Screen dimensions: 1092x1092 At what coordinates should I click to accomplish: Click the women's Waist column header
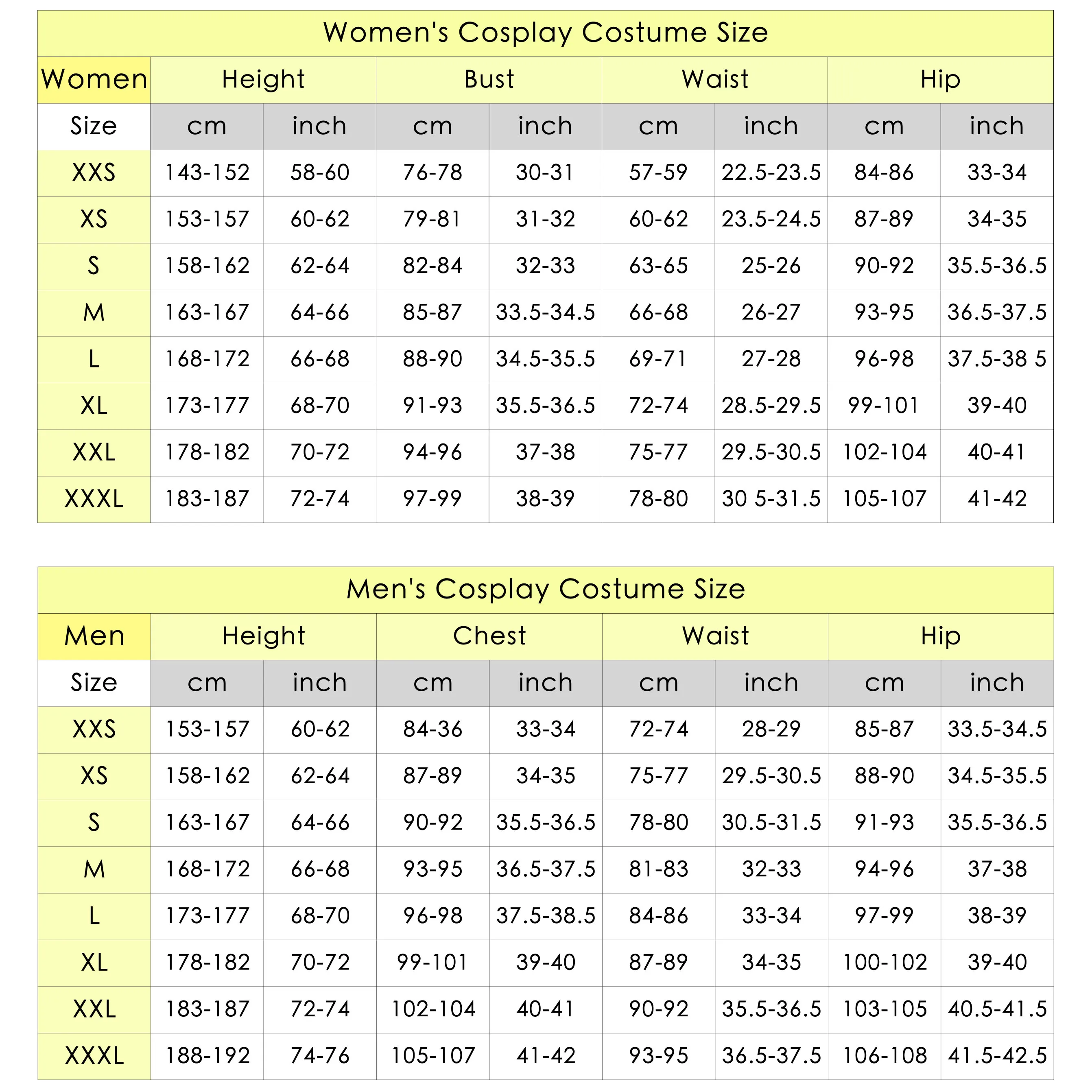point(715,80)
